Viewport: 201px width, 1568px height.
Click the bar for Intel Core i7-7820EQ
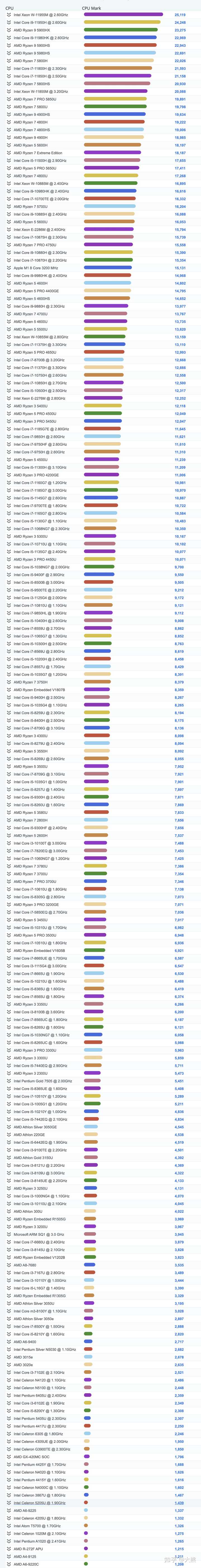pos(96,851)
